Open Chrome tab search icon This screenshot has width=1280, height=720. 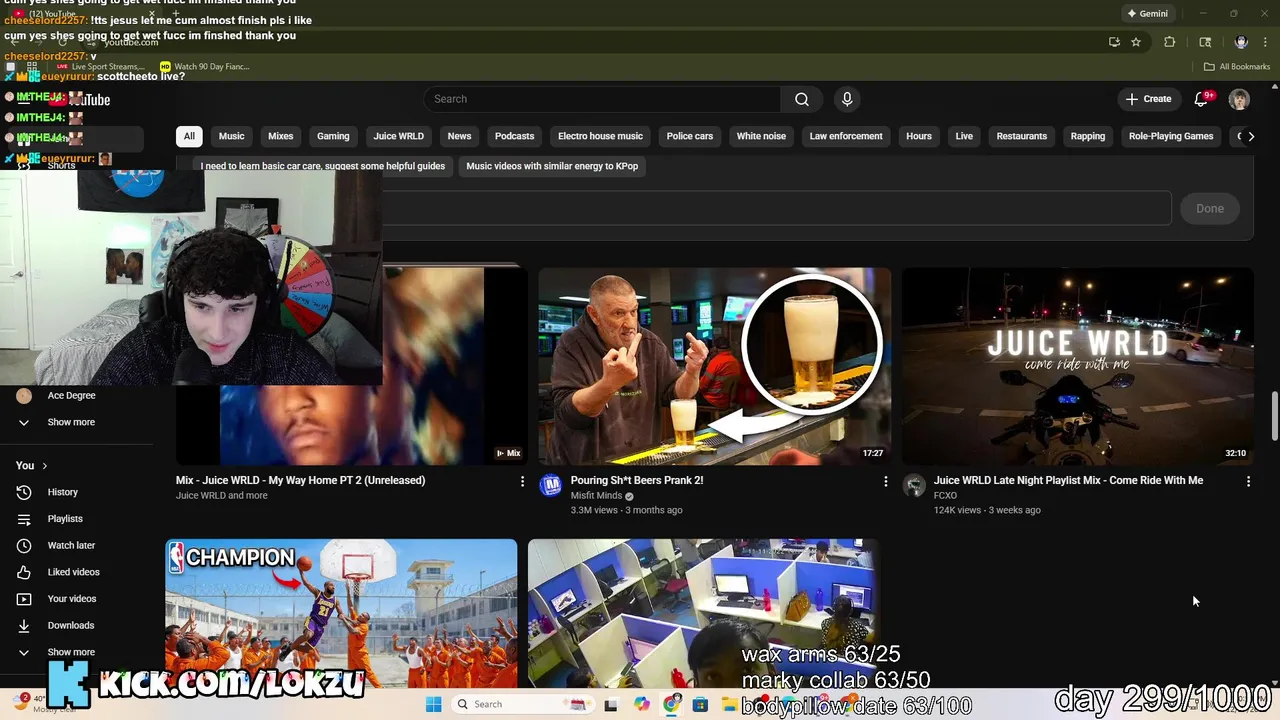pos(1205,42)
